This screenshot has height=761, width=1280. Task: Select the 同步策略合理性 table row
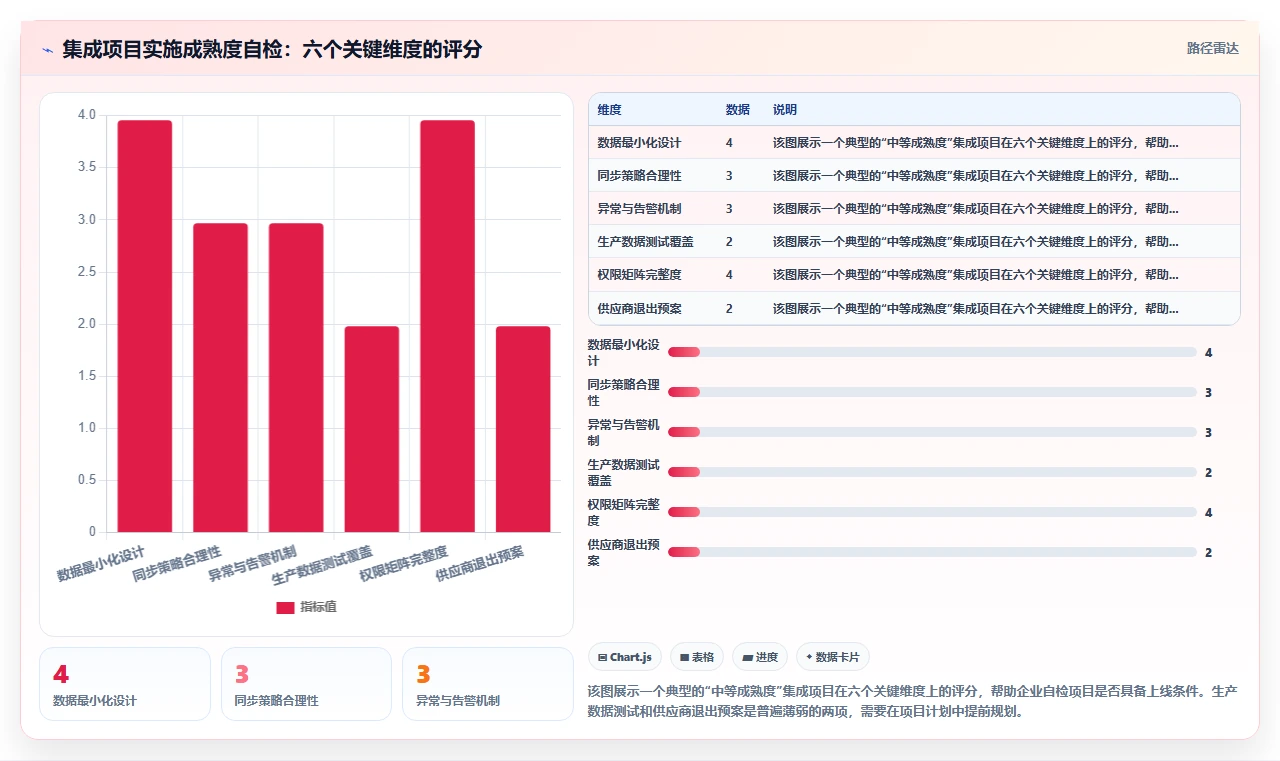(x=914, y=176)
